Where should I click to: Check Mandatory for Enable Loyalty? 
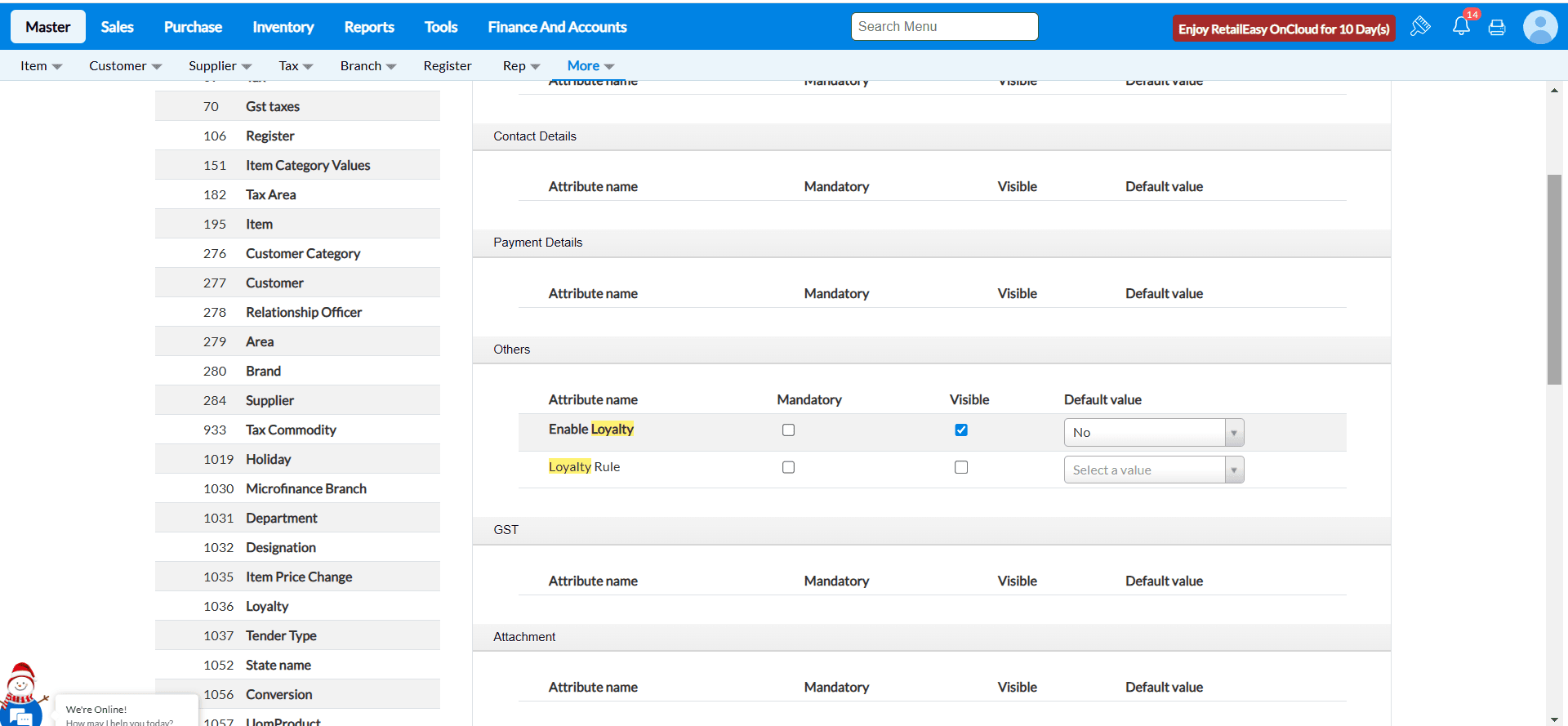(x=788, y=430)
